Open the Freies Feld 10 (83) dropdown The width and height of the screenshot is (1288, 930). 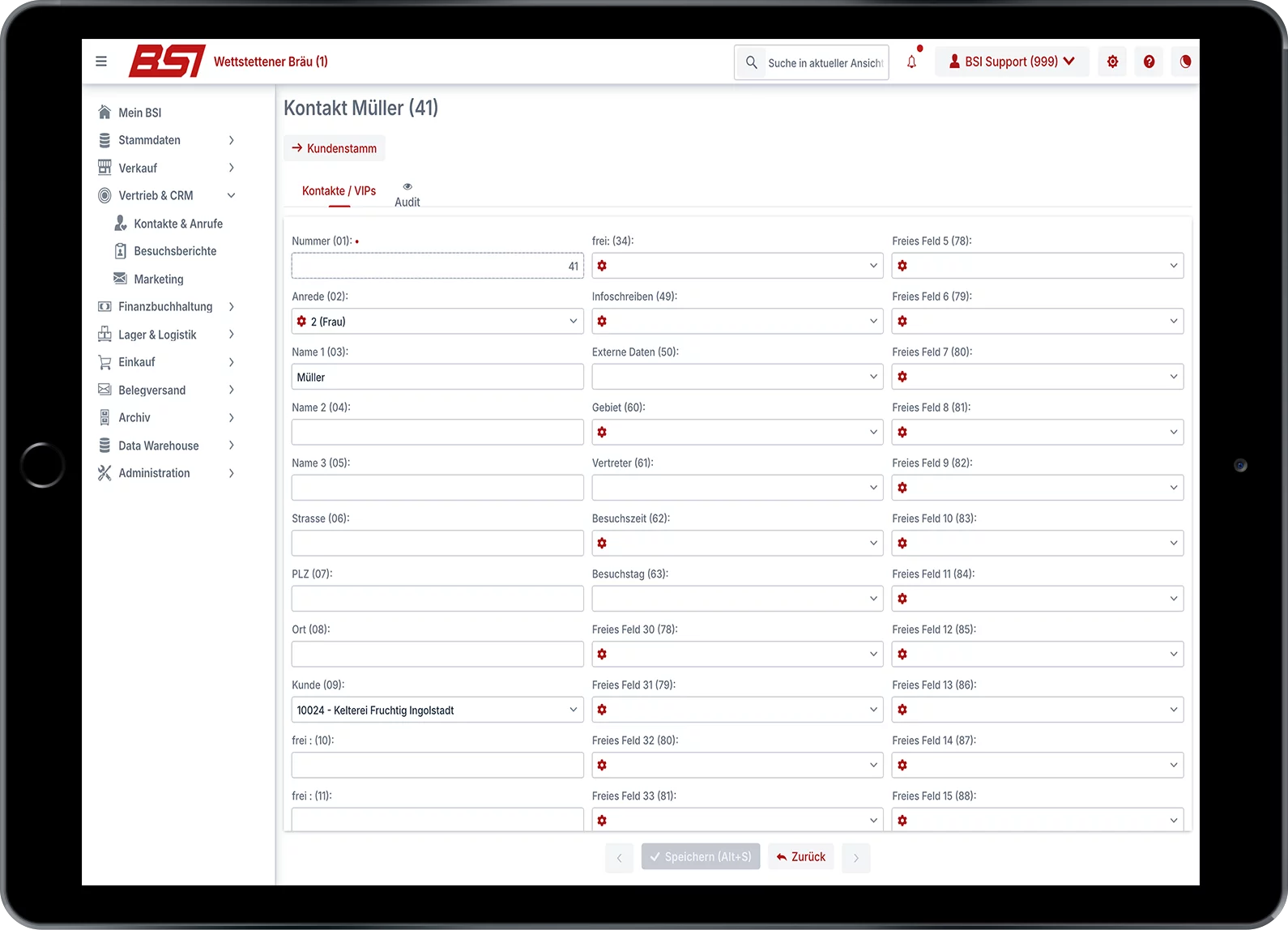coord(1038,544)
